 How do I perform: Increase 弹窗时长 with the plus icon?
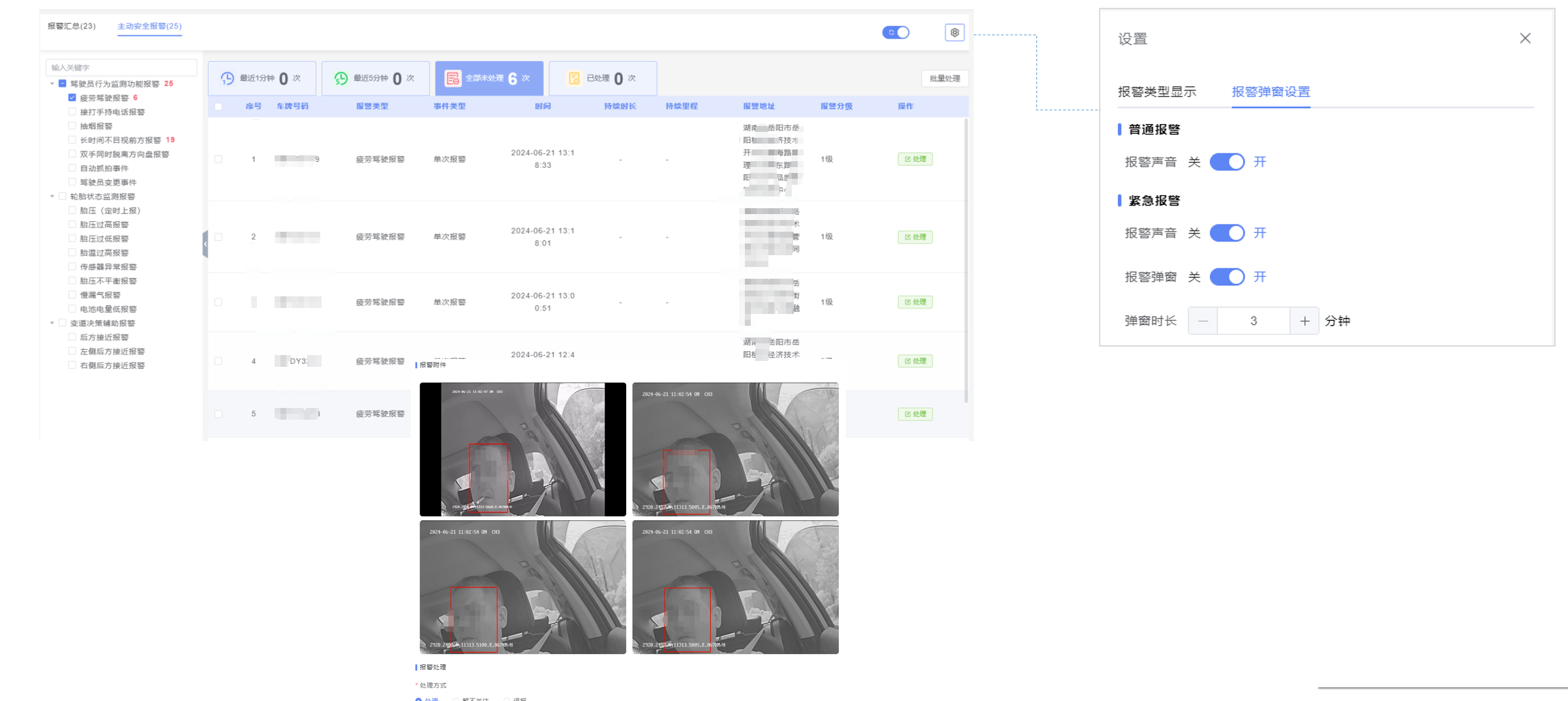tap(1304, 321)
